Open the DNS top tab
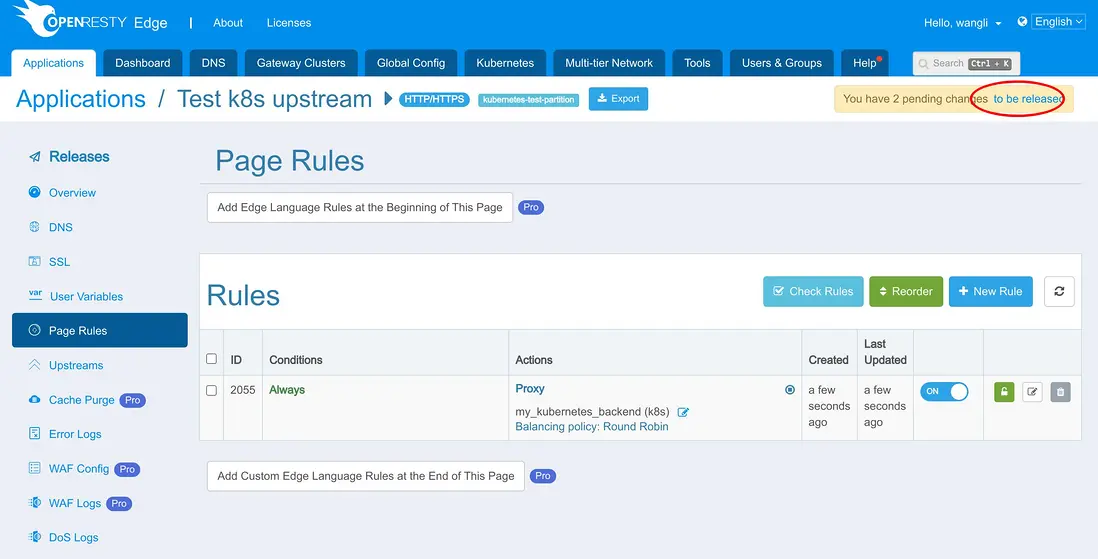Screen dimensions: 1098x559 point(214,63)
